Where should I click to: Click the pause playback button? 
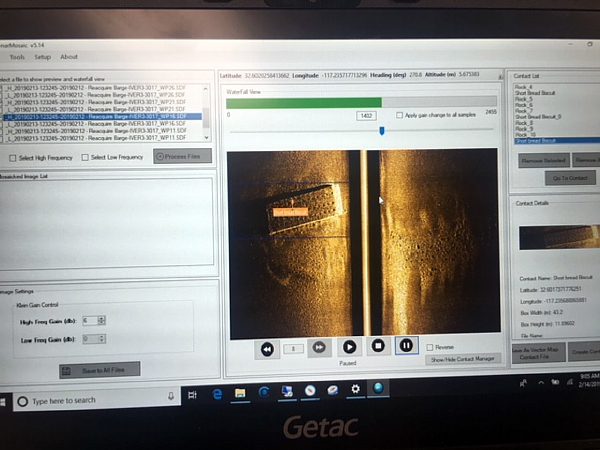pos(406,346)
